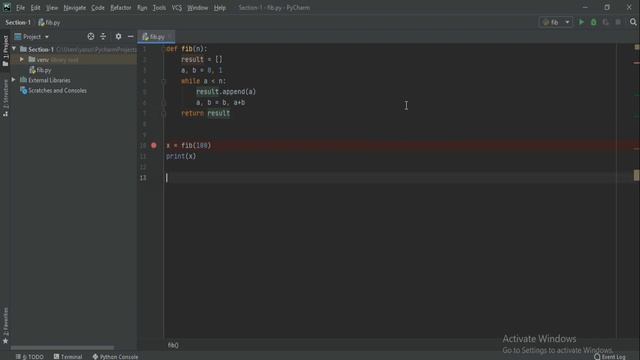The width and height of the screenshot is (640, 360).
Task: Open the File menu
Action: click(20, 8)
